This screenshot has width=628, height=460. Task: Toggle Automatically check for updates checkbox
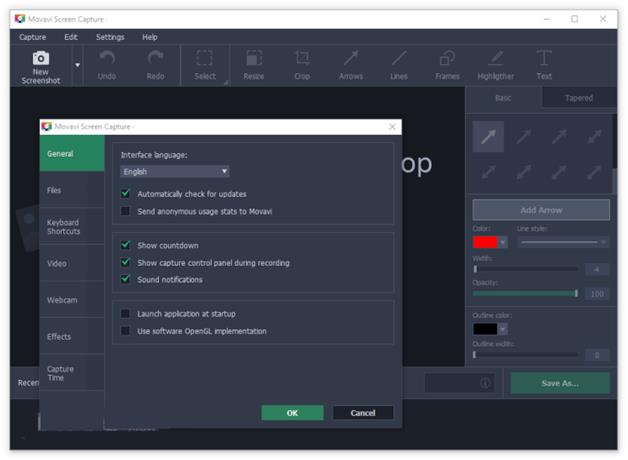125,194
